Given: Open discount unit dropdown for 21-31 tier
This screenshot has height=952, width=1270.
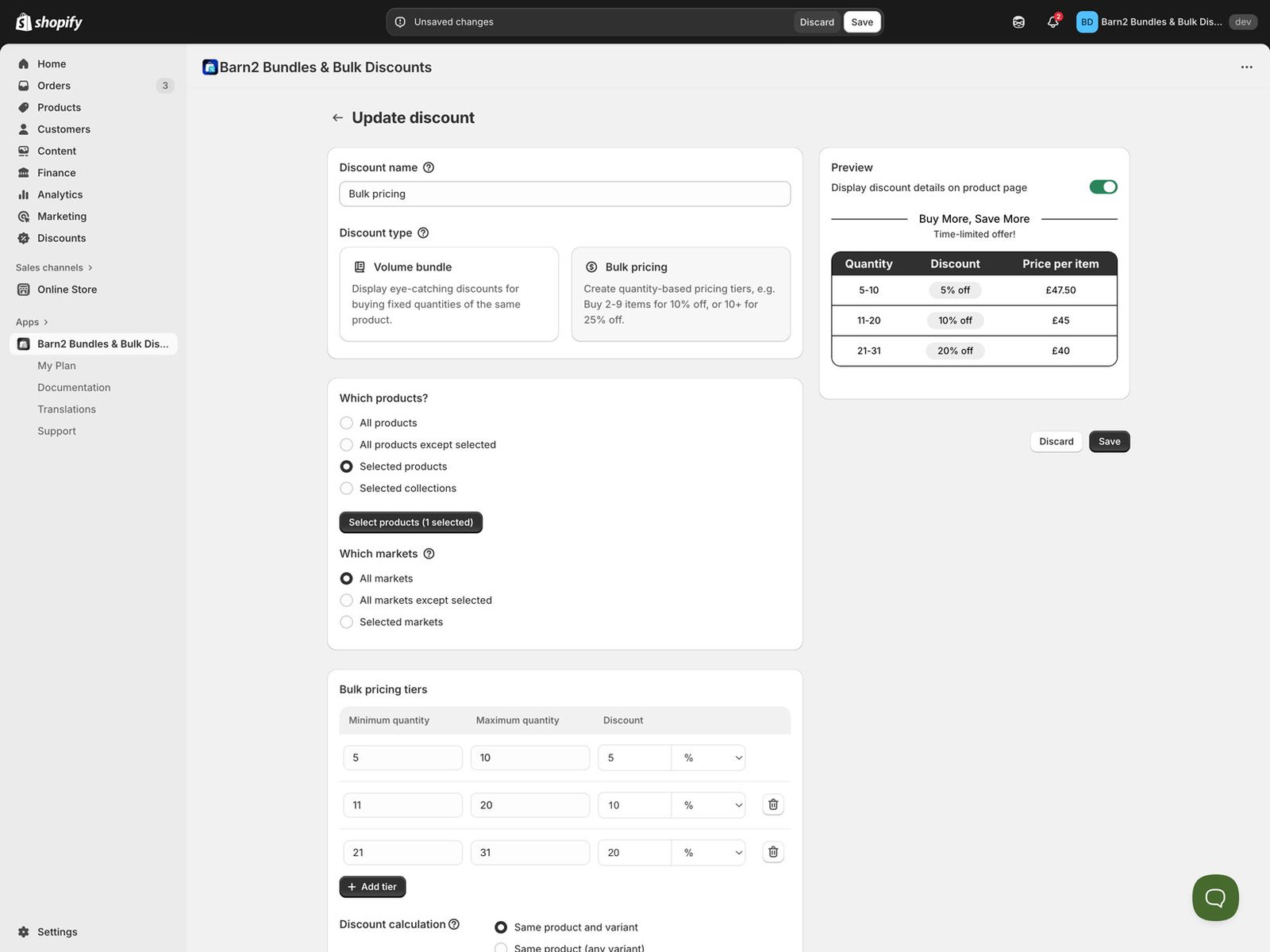Looking at the screenshot, I should [x=709, y=853].
